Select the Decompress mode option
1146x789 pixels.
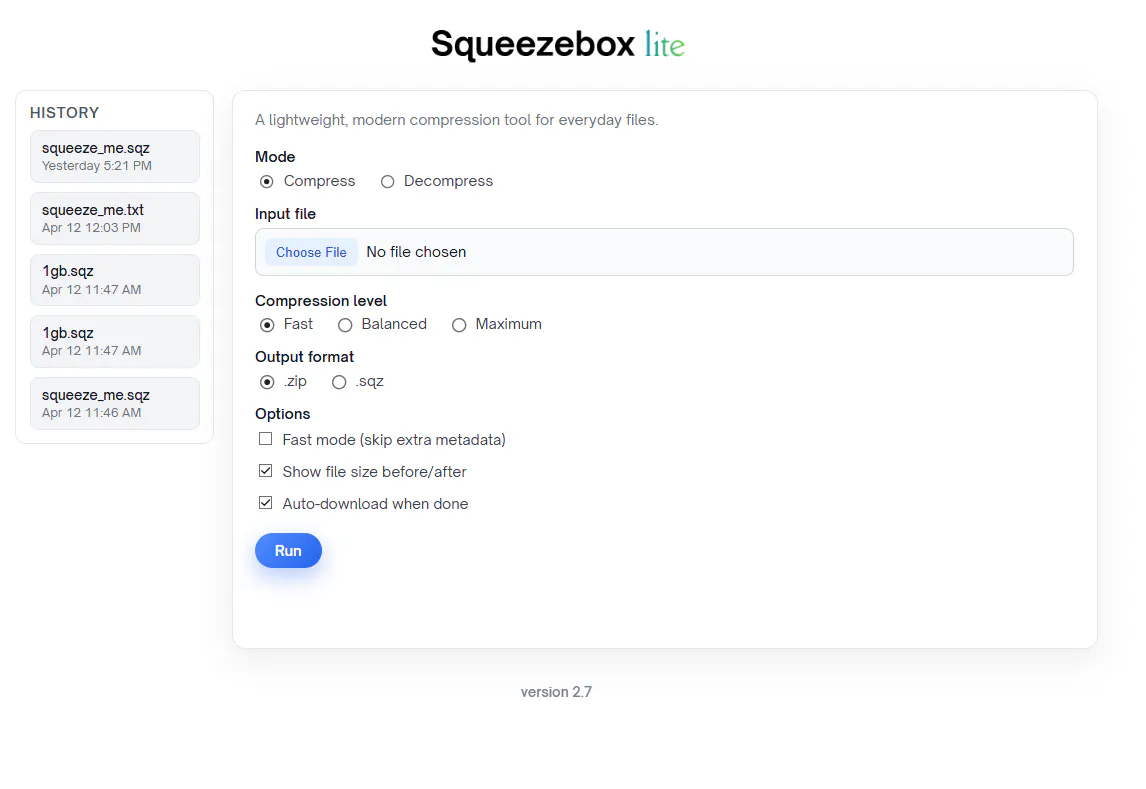point(387,181)
